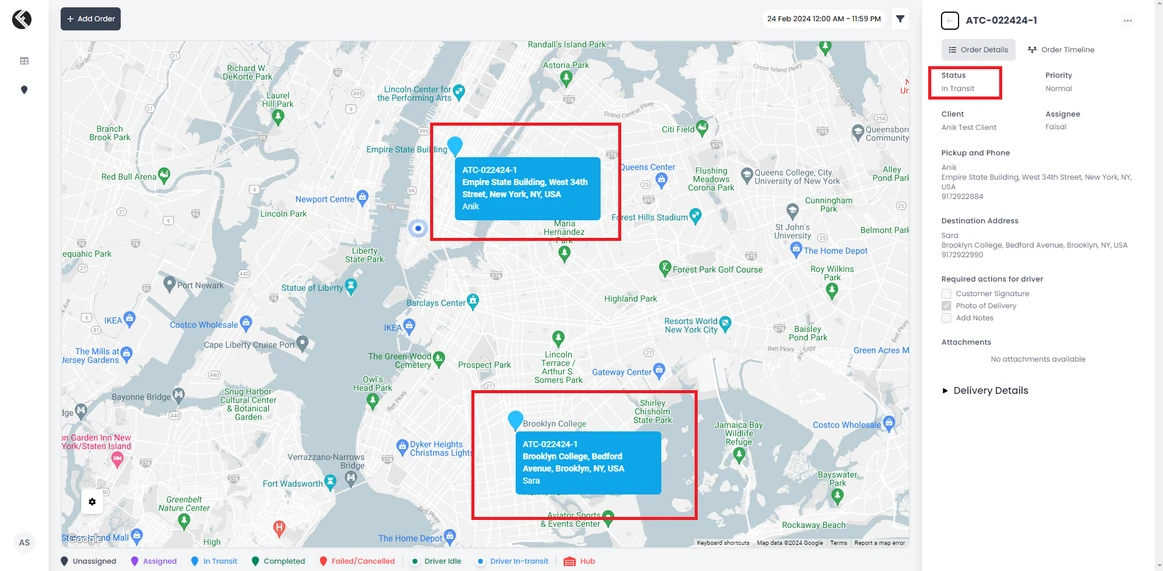The height and width of the screenshot is (571, 1163).
Task: Uncheck the Photo of Delivery checkbox
Action: coord(946,306)
